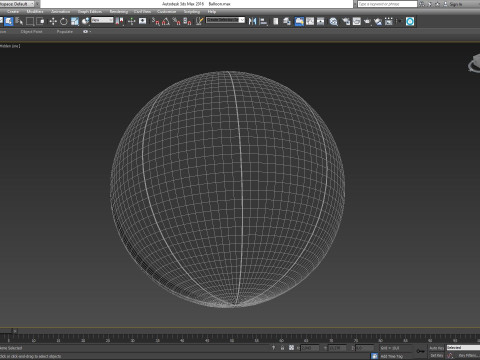Click the ViewCube in the viewport
The image size is (480, 360).
click(x=474, y=63)
